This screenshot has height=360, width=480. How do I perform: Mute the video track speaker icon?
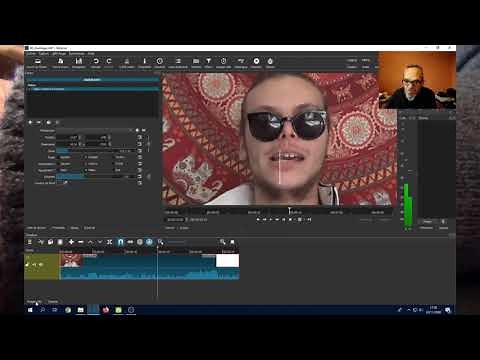27,265
